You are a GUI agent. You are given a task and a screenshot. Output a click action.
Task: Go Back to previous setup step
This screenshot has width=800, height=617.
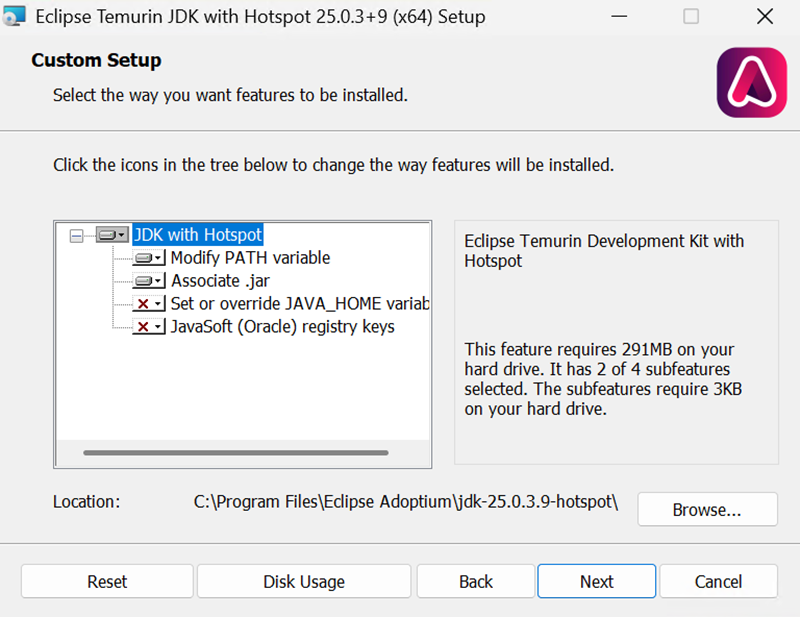click(x=476, y=581)
